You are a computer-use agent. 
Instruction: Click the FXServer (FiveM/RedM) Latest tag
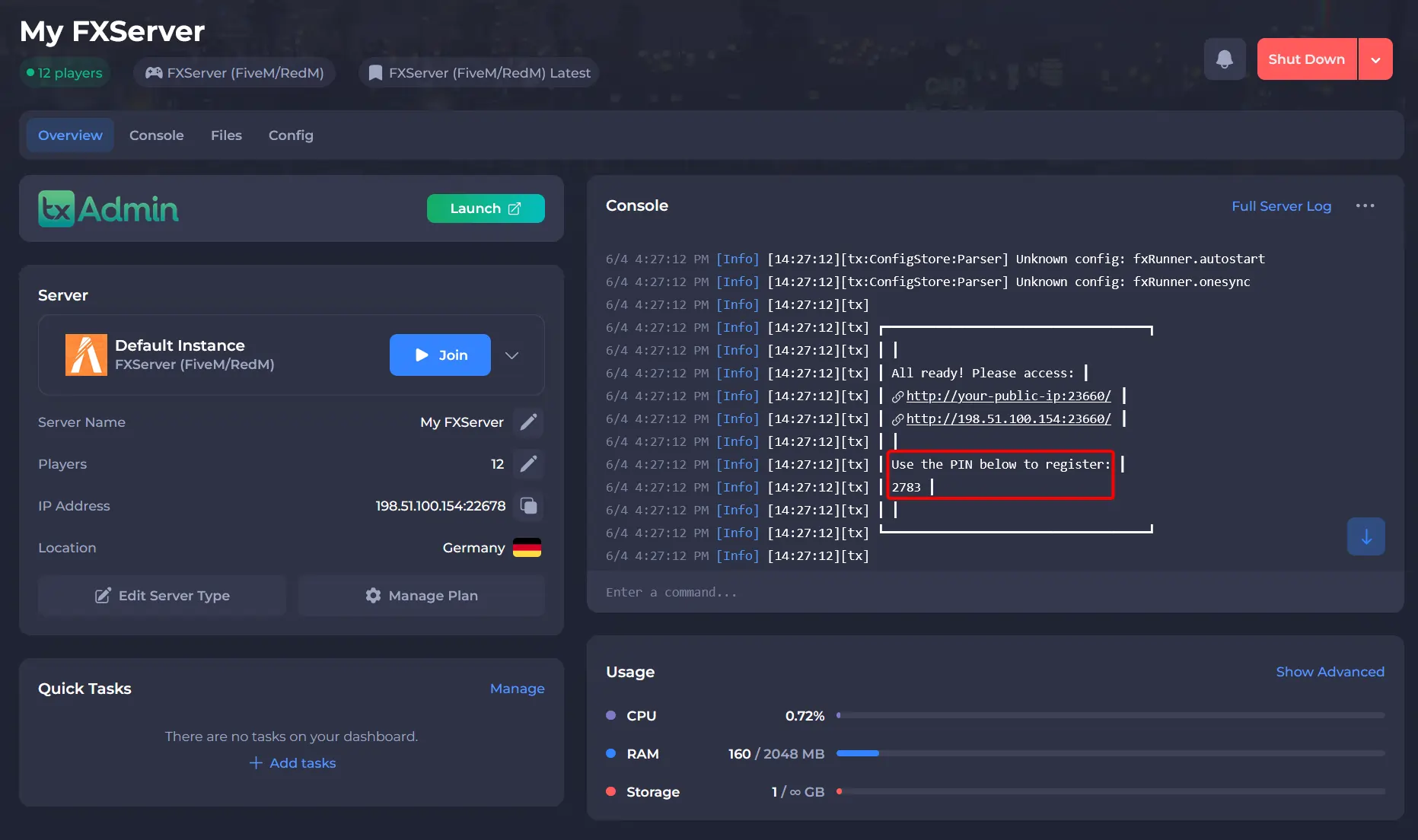point(479,72)
